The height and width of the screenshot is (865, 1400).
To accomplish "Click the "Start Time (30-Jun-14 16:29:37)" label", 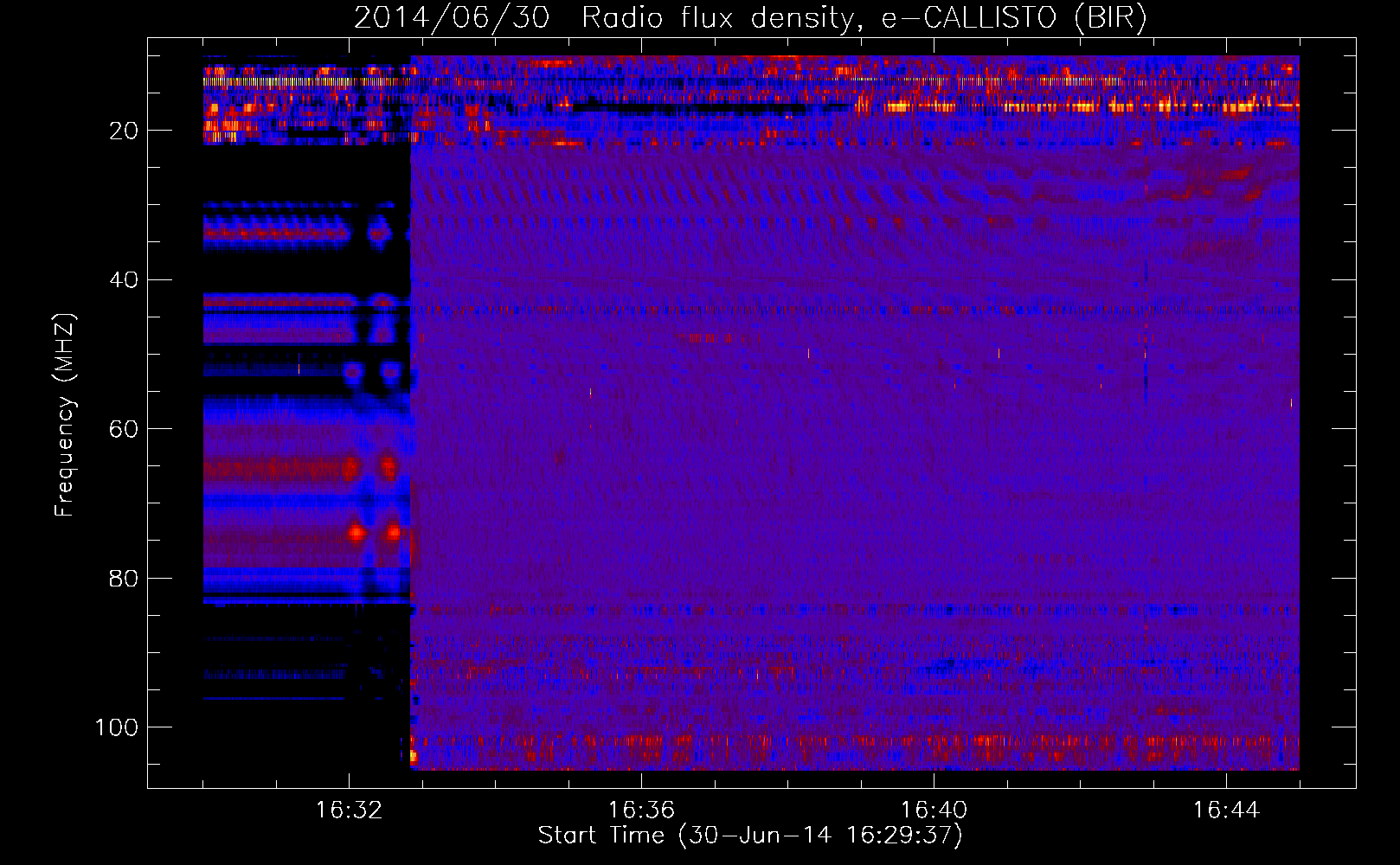I will 750,836.
